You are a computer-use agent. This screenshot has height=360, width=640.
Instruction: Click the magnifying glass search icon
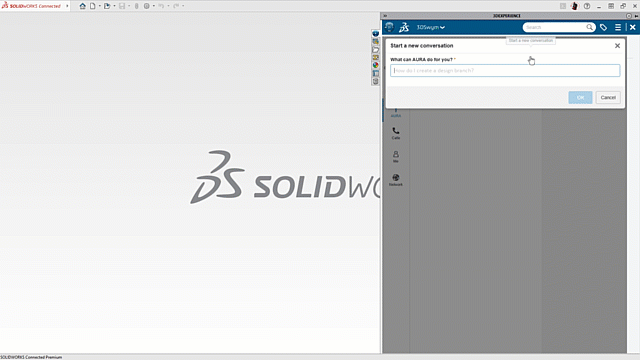pos(590,27)
